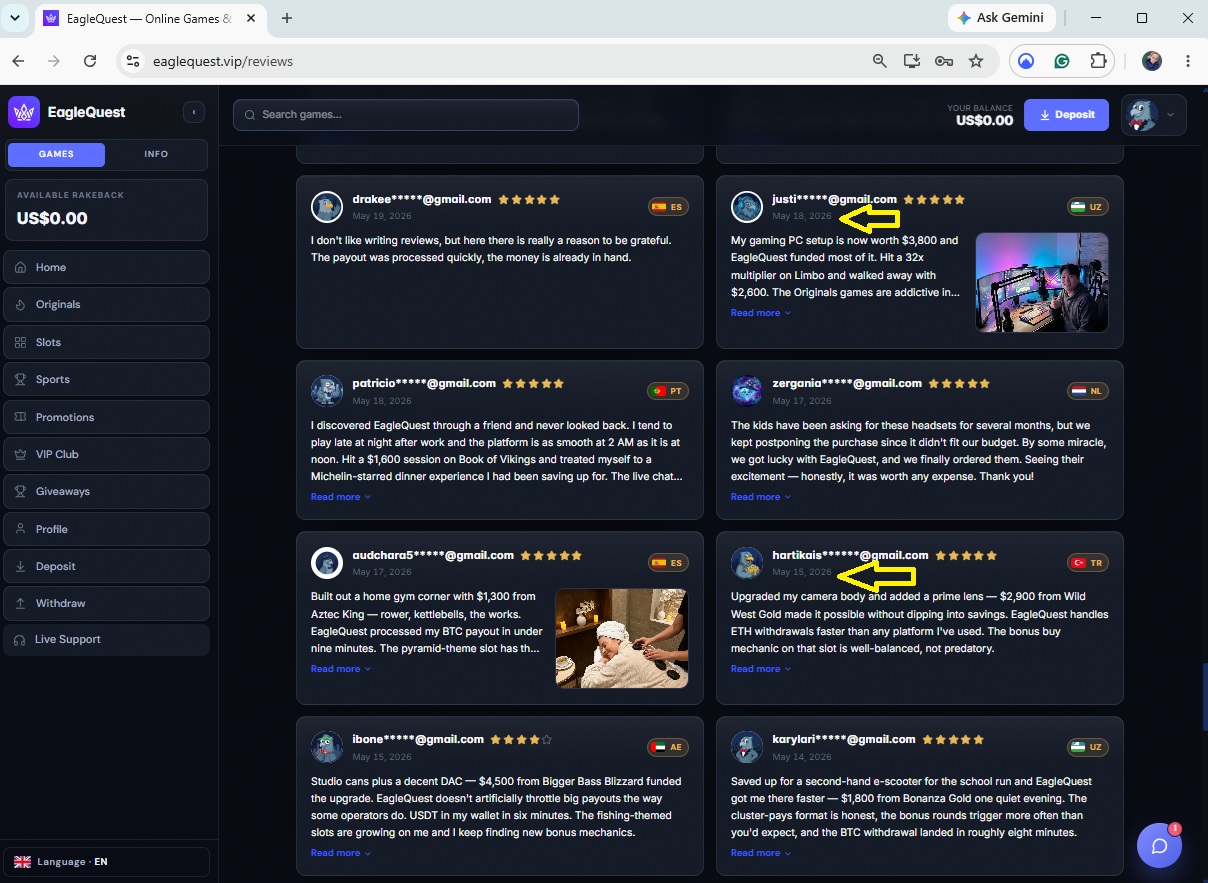The image size is (1208, 883).
Task: Open the Chrome extensions puzzle icon
Action: click(1098, 61)
